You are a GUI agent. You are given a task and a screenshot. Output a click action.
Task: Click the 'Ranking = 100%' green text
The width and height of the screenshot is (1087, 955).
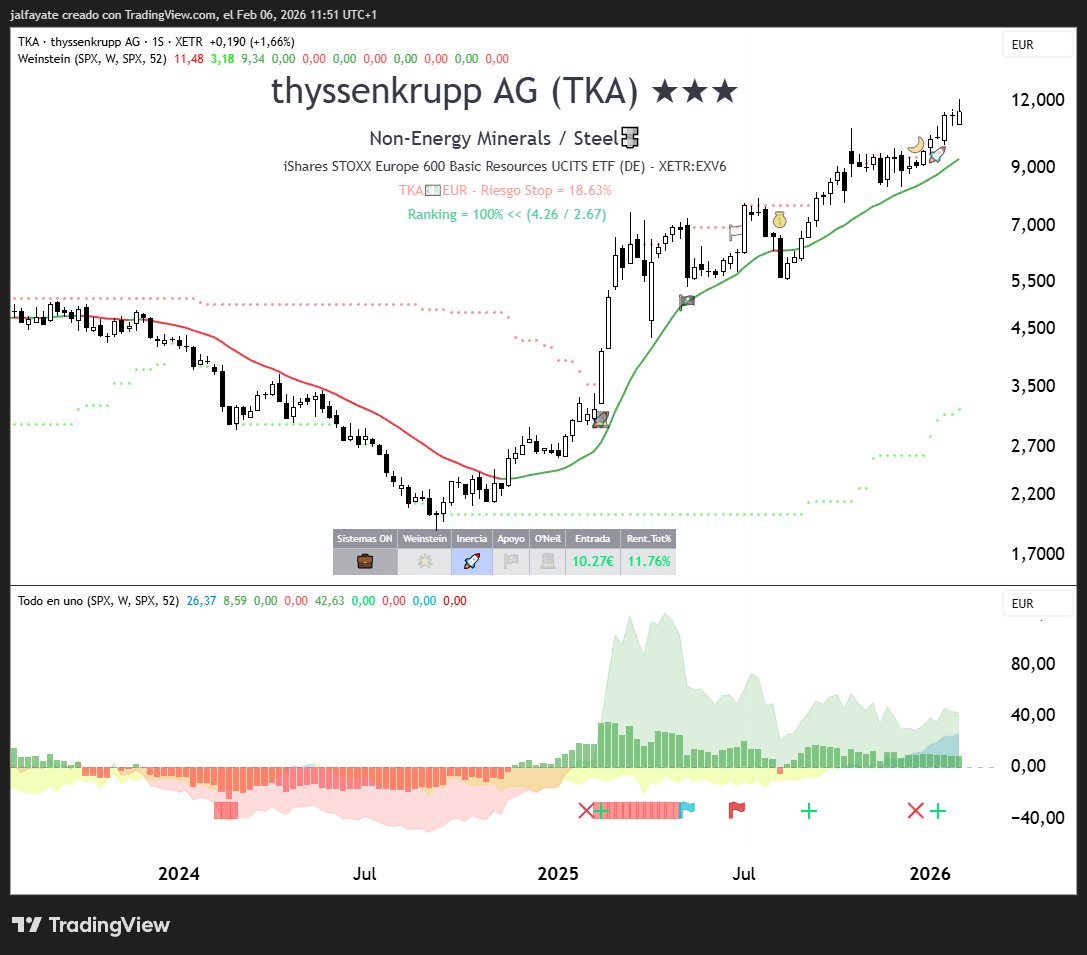tap(507, 214)
